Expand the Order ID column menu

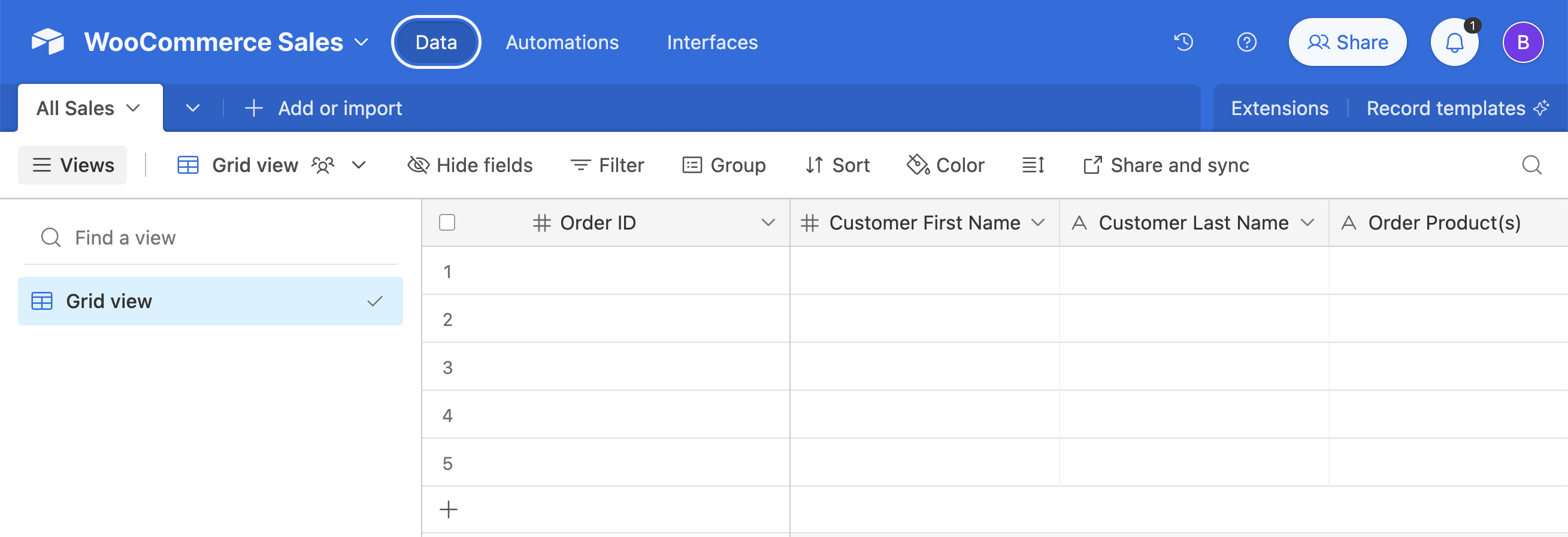tap(768, 223)
